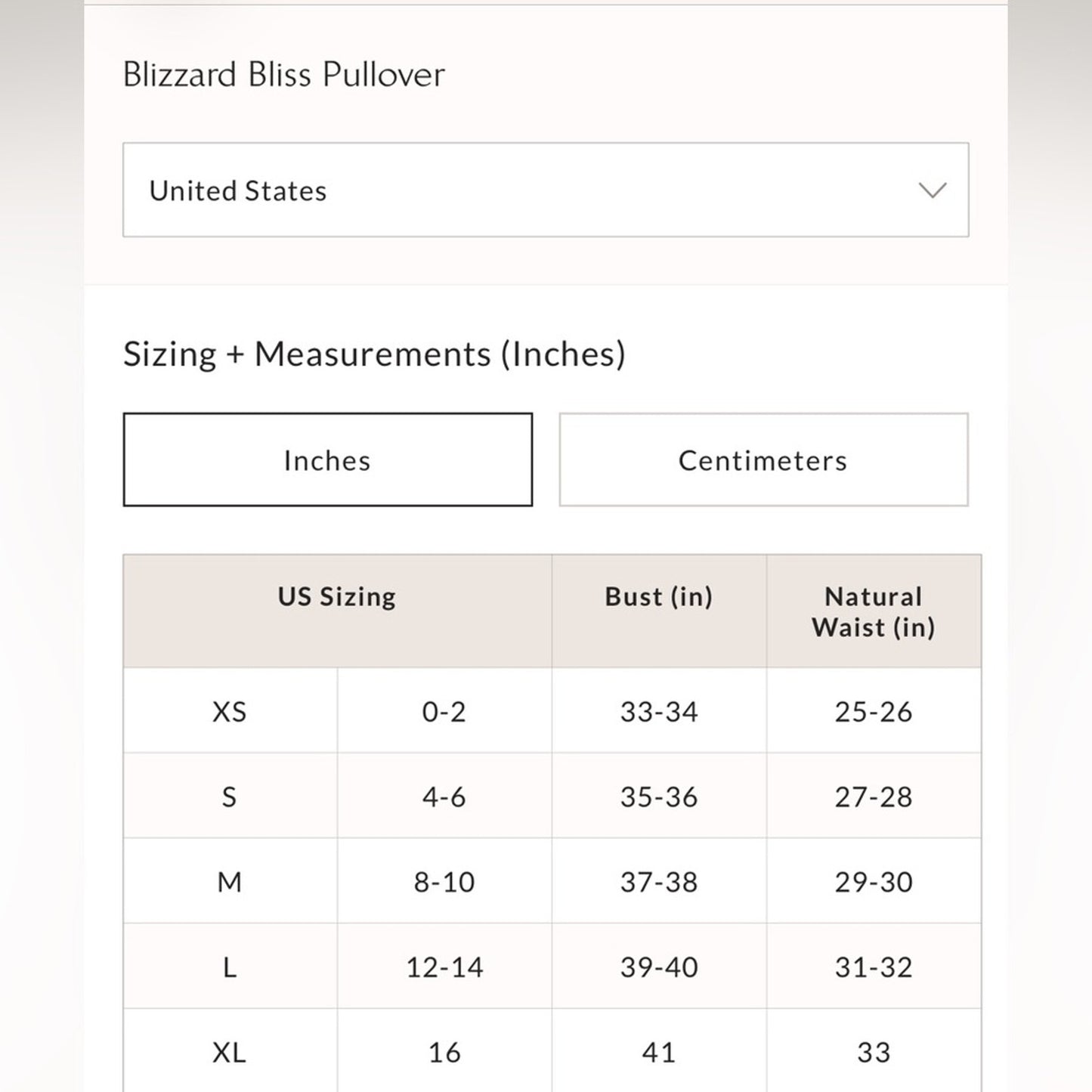Select the S size row

229,797
